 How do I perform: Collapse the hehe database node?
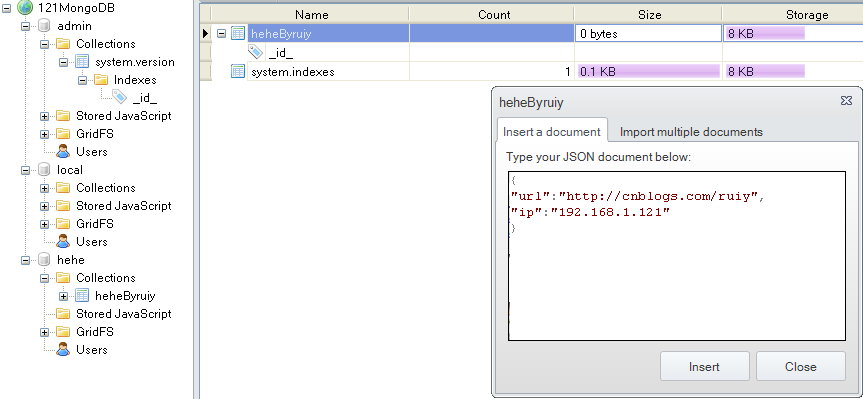[x=25, y=260]
